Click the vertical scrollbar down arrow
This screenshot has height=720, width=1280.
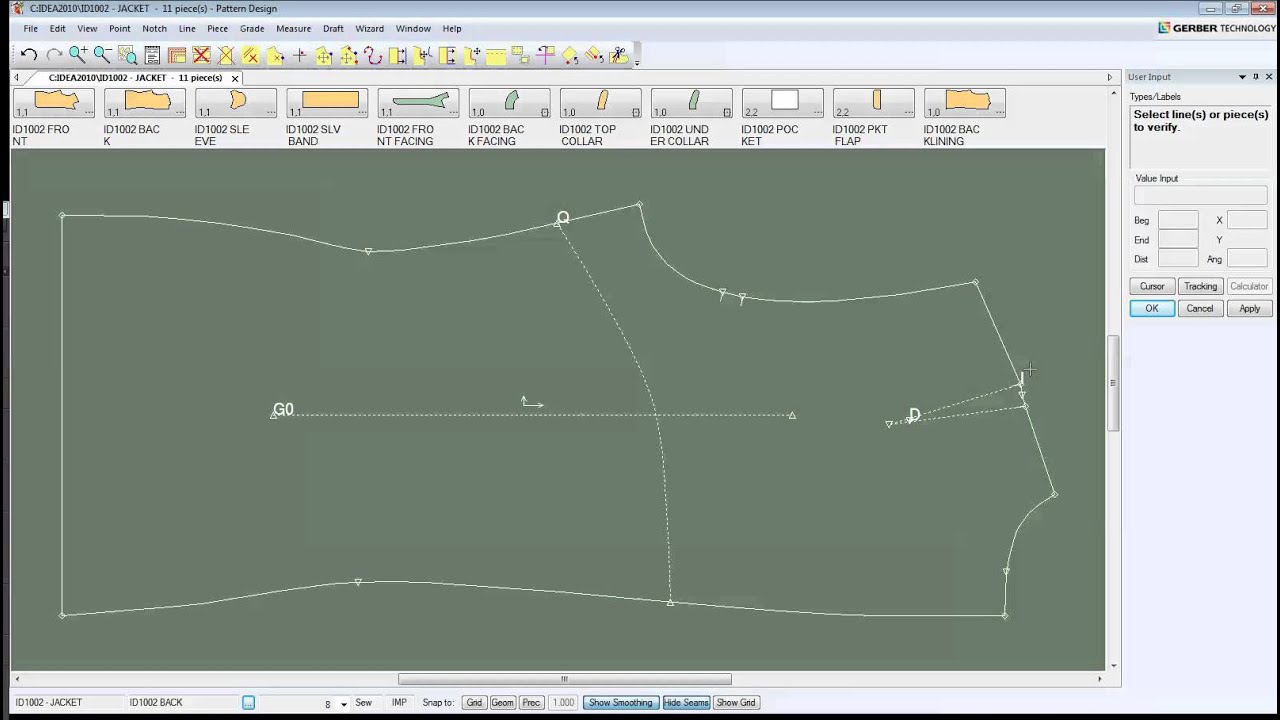[1114, 665]
